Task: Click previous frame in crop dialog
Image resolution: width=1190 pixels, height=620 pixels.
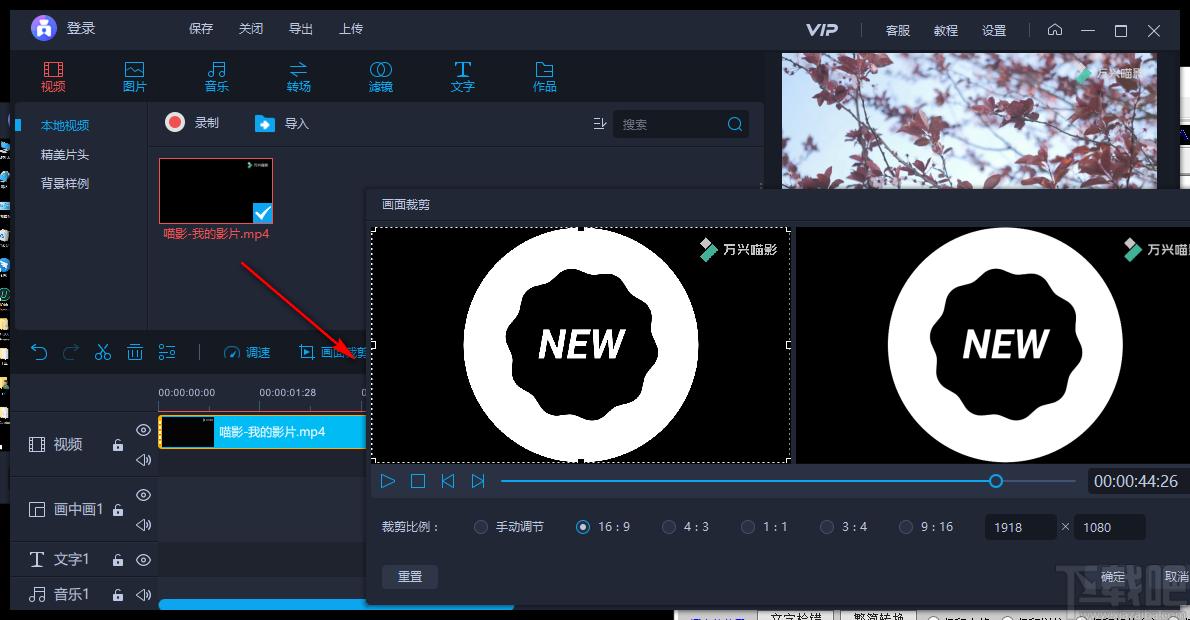Action: (x=448, y=481)
